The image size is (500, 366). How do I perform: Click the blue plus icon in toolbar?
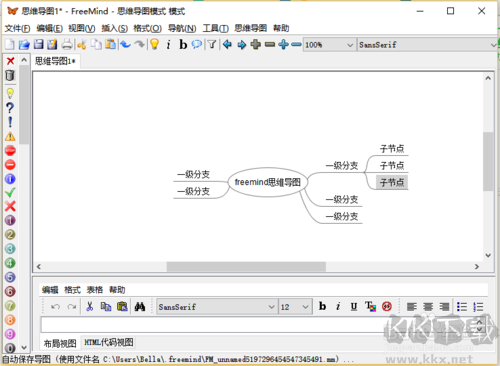click(x=283, y=44)
